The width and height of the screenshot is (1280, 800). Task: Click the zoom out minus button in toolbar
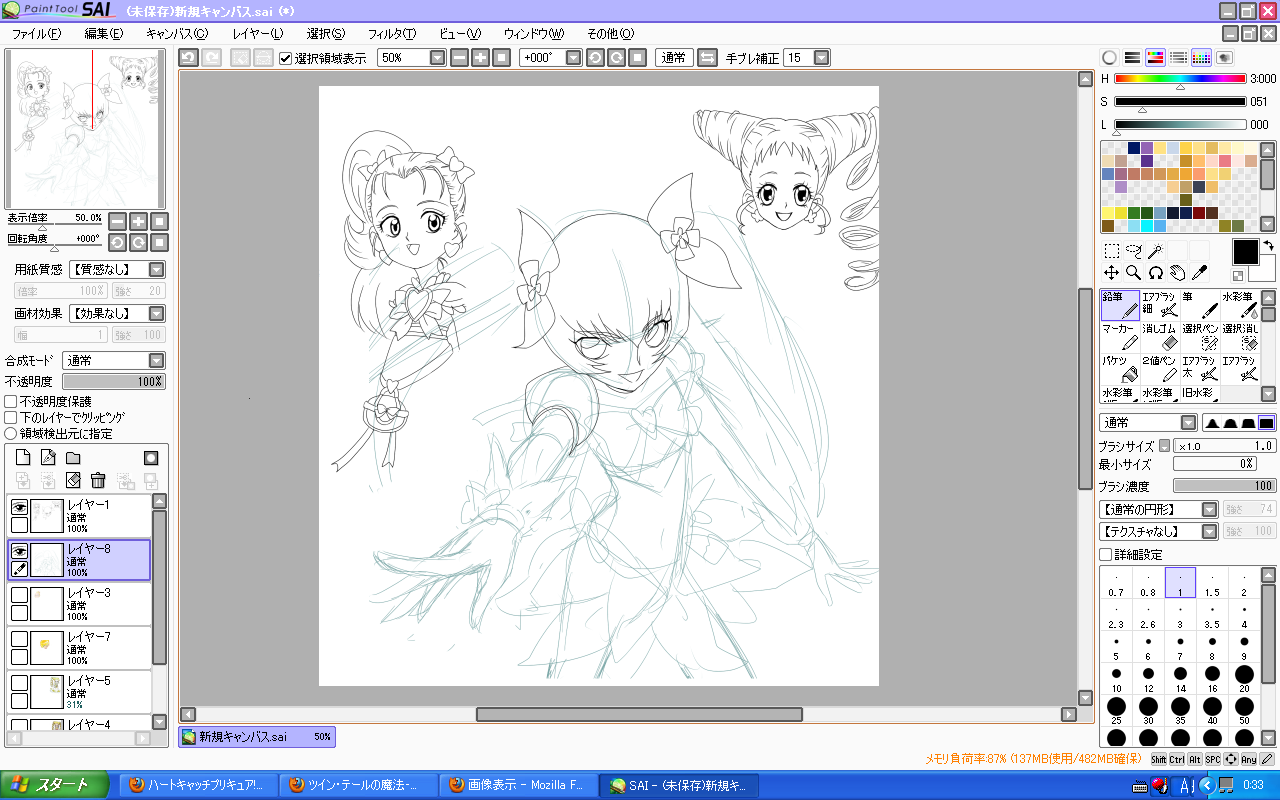(459, 58)
